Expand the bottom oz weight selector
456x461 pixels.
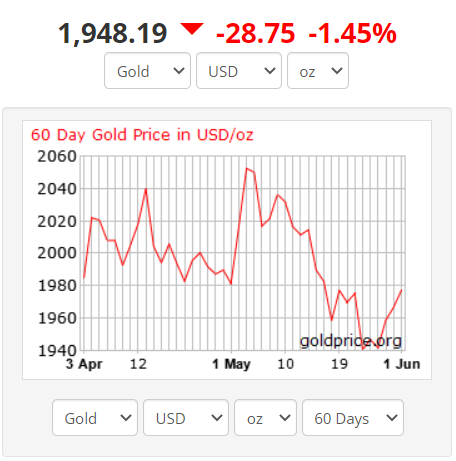point(265,418)
